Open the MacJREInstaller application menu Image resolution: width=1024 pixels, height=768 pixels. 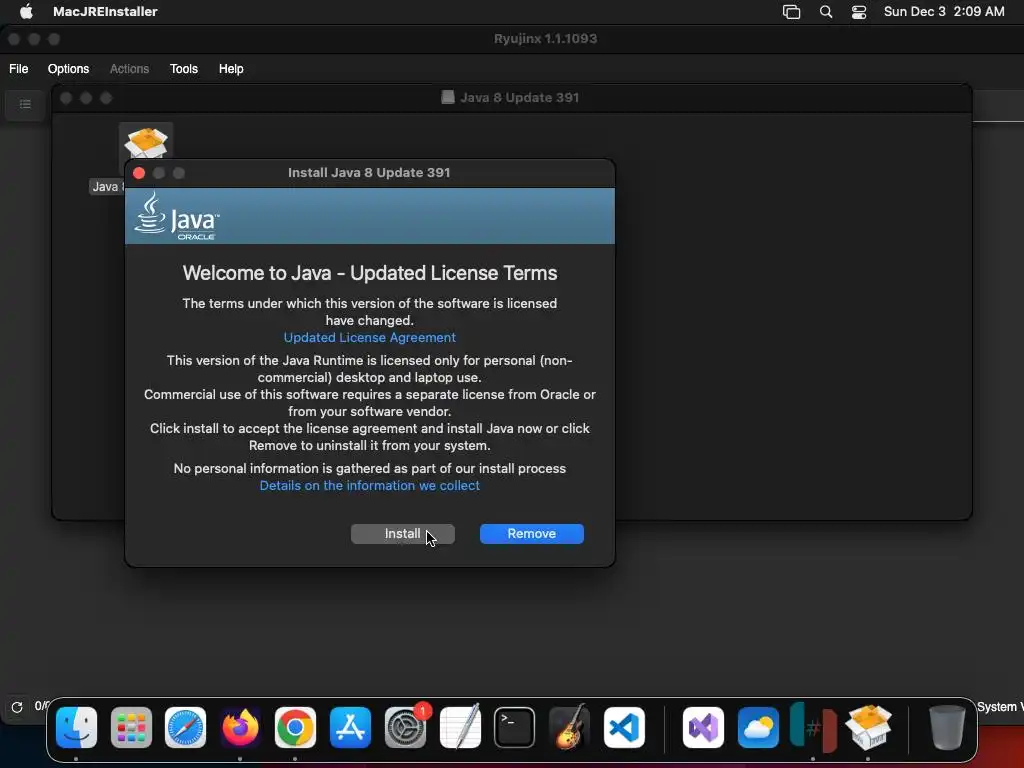pyautogui.click(x=105, y=12)
